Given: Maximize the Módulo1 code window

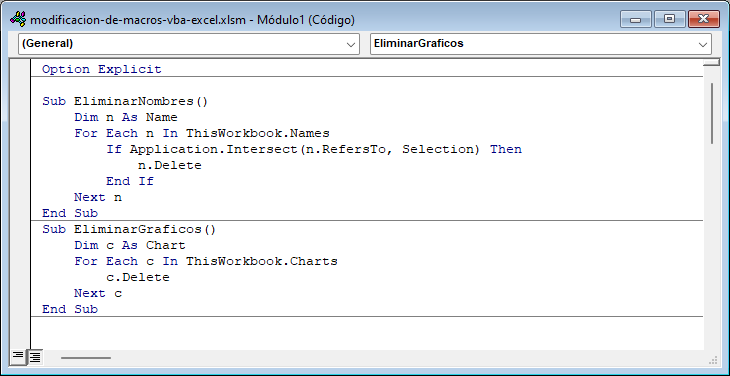Looking at the screenshot, I should point(669,19).
